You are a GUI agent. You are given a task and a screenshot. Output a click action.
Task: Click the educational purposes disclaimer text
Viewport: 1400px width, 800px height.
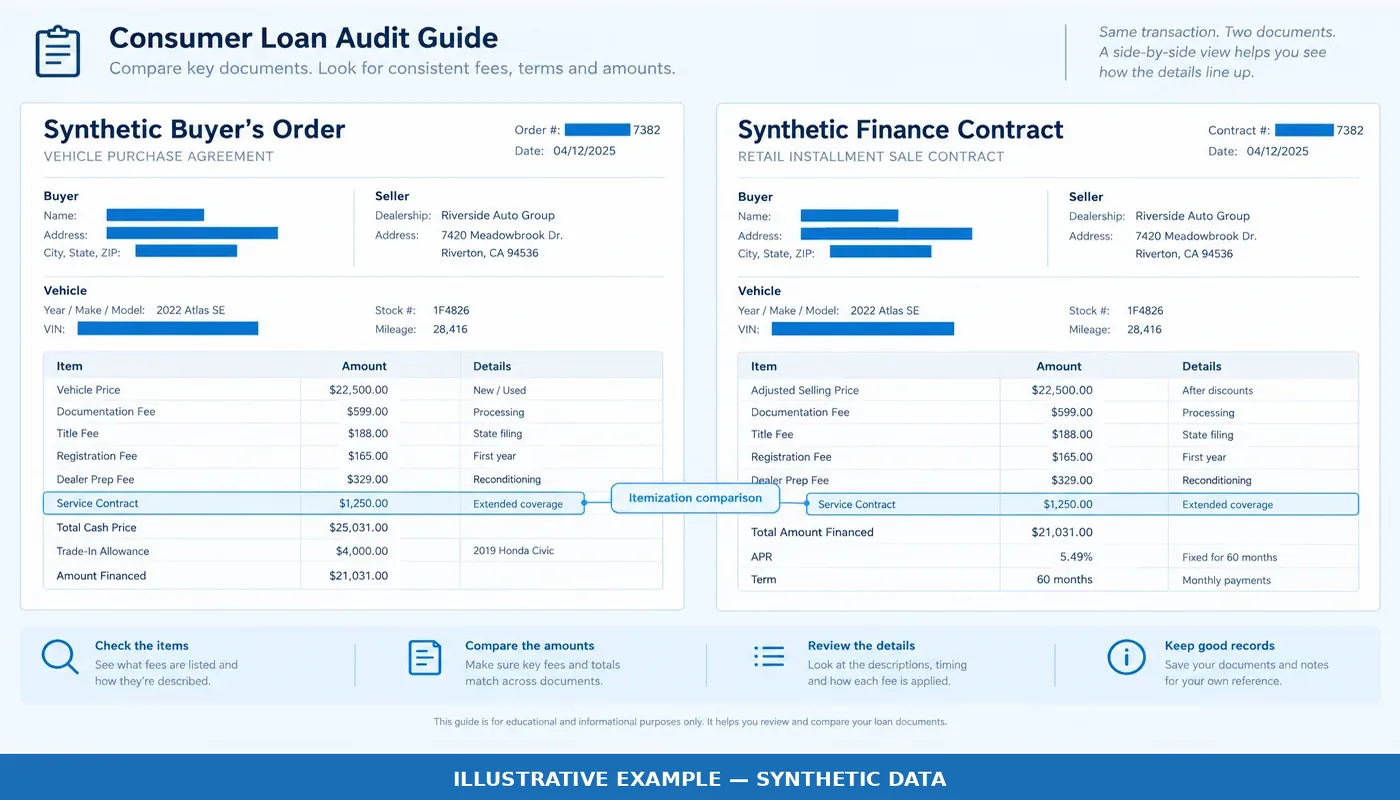click(690, 721)
